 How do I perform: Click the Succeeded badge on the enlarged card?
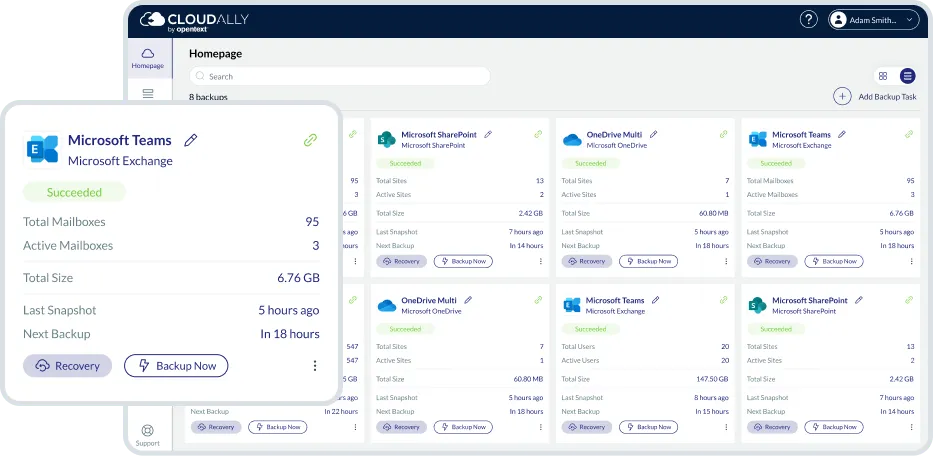74,192
